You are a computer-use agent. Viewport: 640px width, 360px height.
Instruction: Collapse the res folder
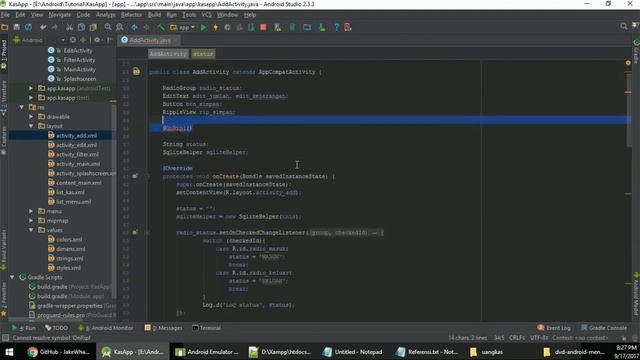point(22,107)
